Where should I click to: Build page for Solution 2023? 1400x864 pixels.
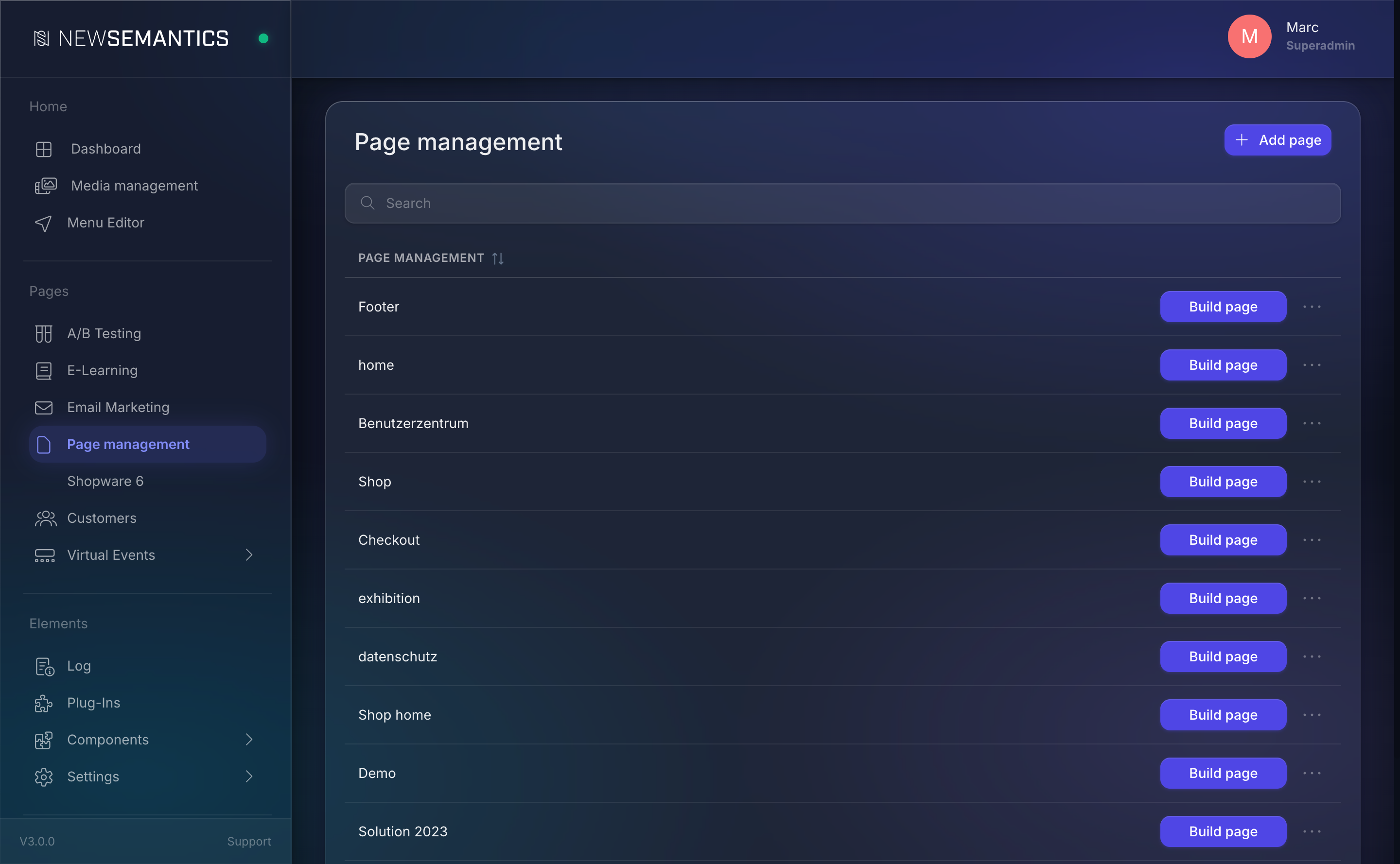[1224, 831]
